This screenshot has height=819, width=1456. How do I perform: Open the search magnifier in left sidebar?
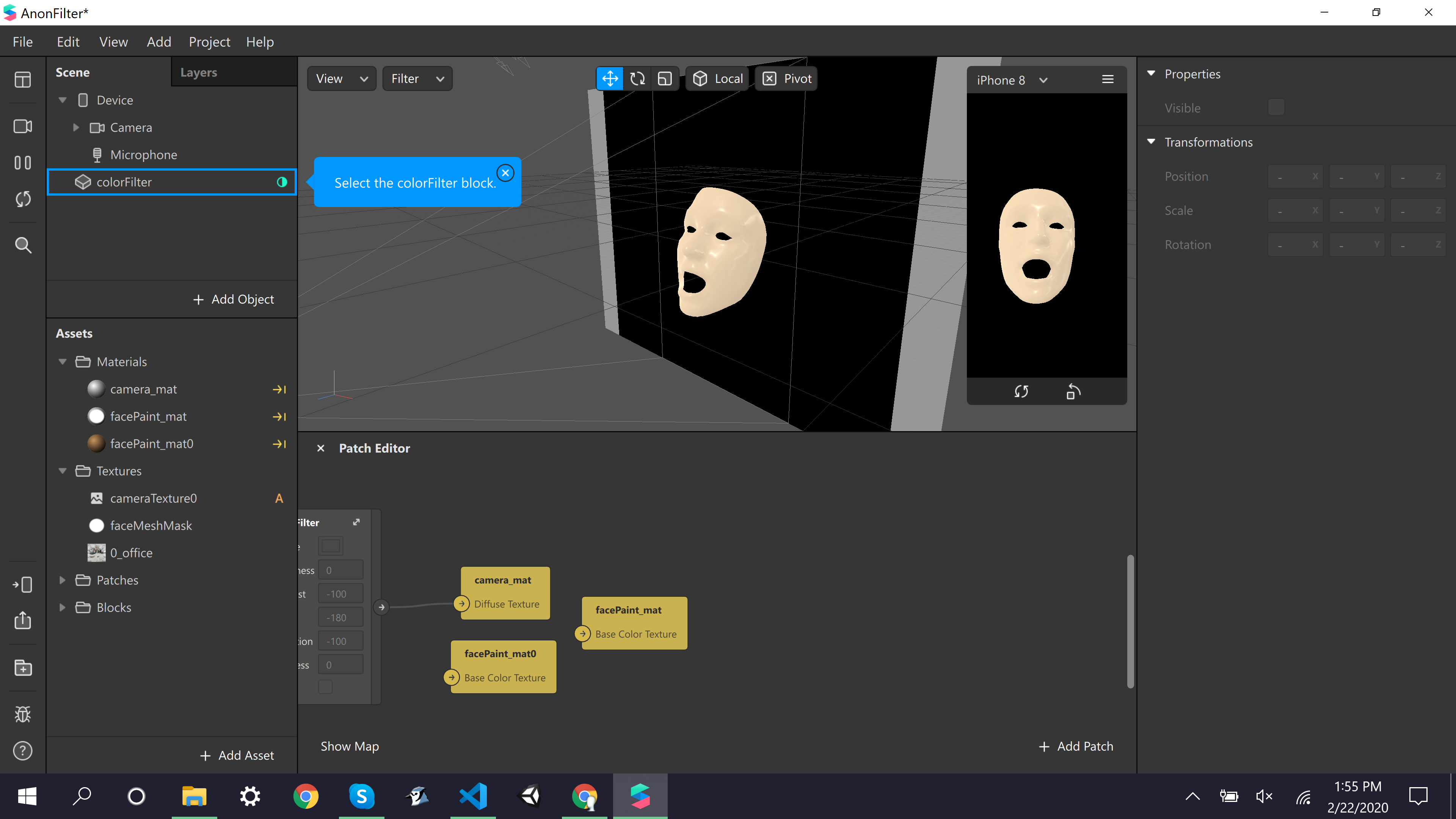click(x=23, y=245)
